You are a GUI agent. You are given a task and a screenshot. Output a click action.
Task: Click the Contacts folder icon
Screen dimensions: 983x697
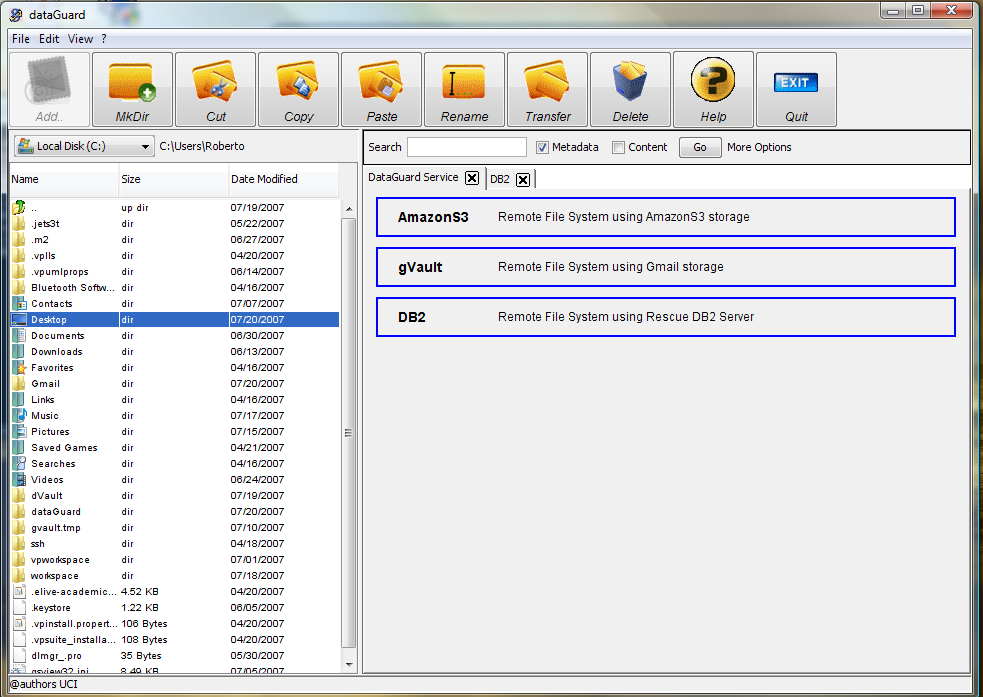(19, 303)
